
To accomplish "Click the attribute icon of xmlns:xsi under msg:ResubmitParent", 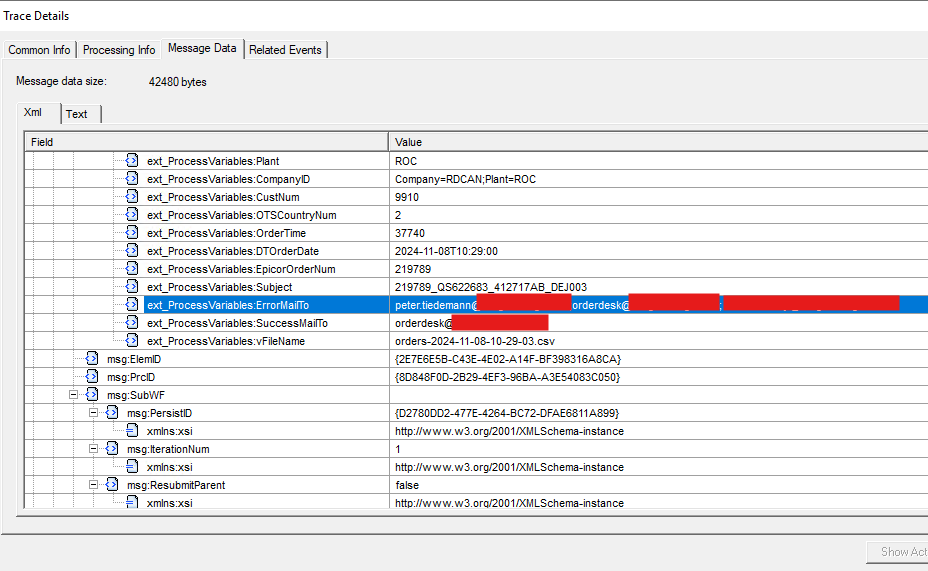I will 132,502.
